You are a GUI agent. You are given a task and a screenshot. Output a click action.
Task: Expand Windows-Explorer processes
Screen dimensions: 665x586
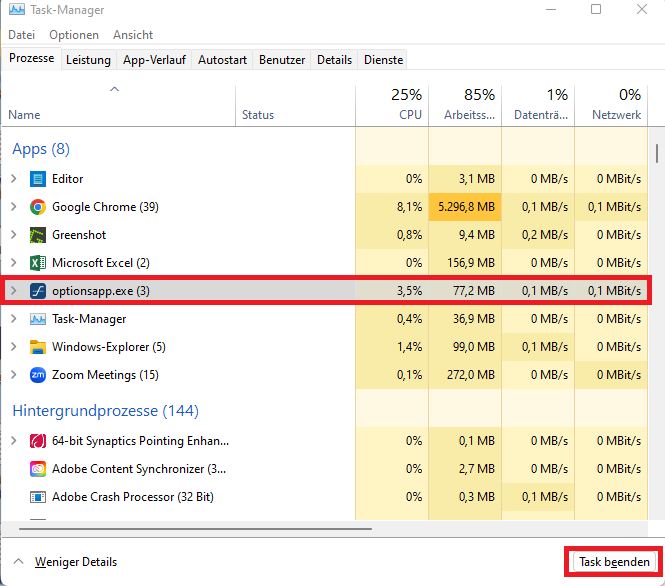14,346
